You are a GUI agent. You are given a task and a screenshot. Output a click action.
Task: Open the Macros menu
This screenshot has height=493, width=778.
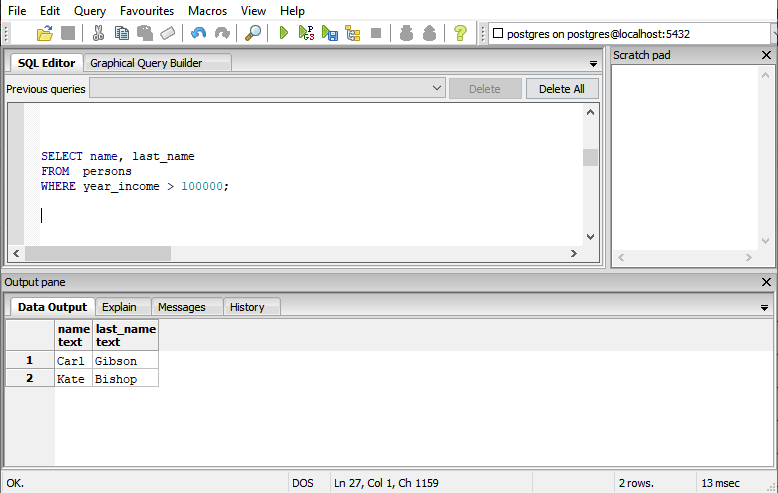click(207, 11)
